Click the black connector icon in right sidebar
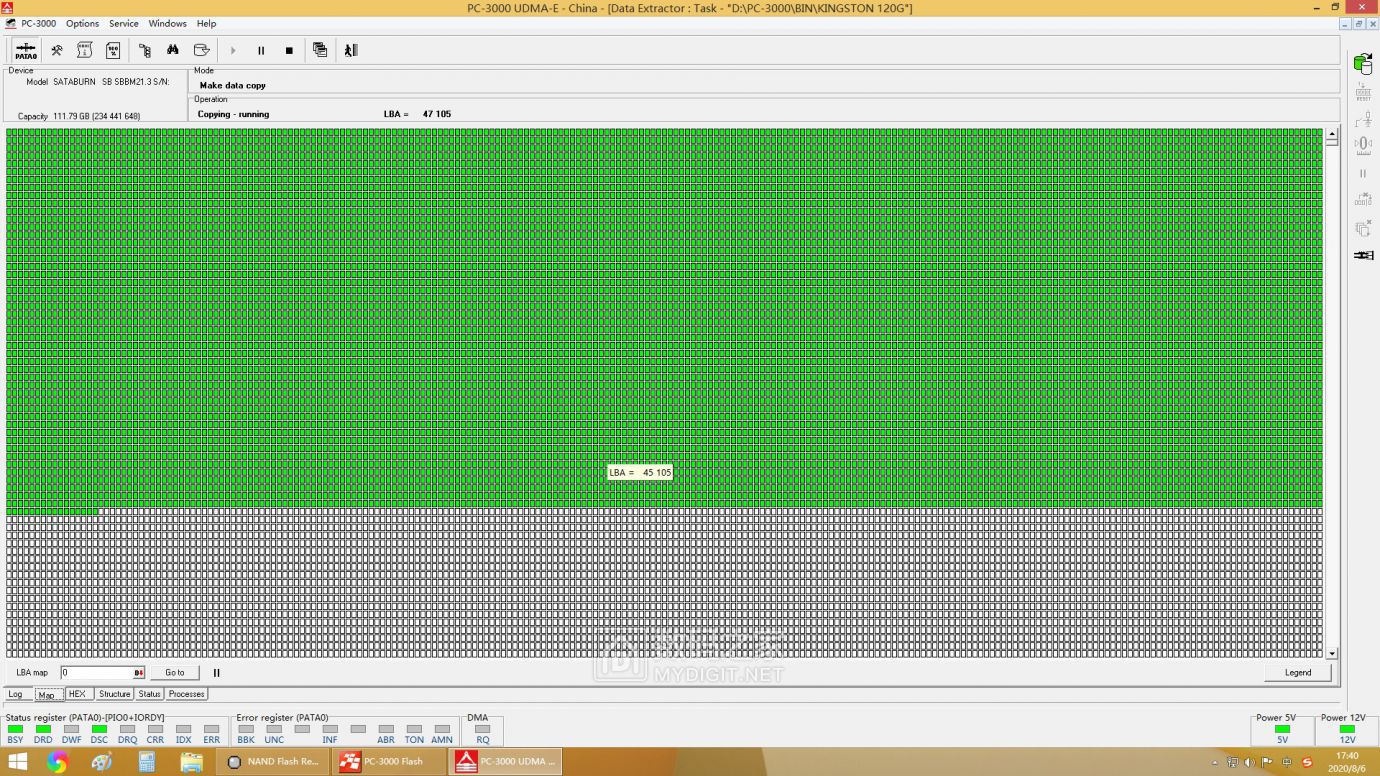Image resolution: width=1380 pixels, height=776 pixels. 1363,255
